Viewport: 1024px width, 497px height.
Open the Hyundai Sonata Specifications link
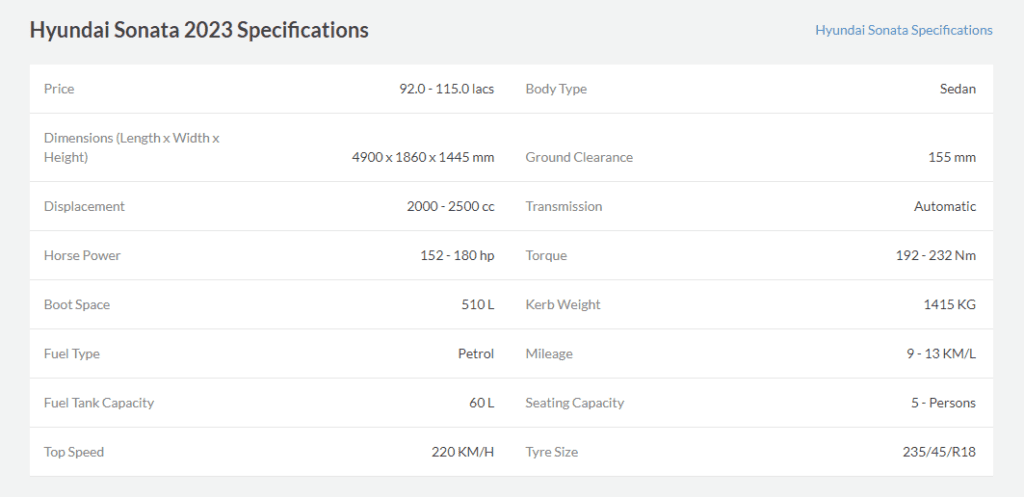(x=904, y=30)
